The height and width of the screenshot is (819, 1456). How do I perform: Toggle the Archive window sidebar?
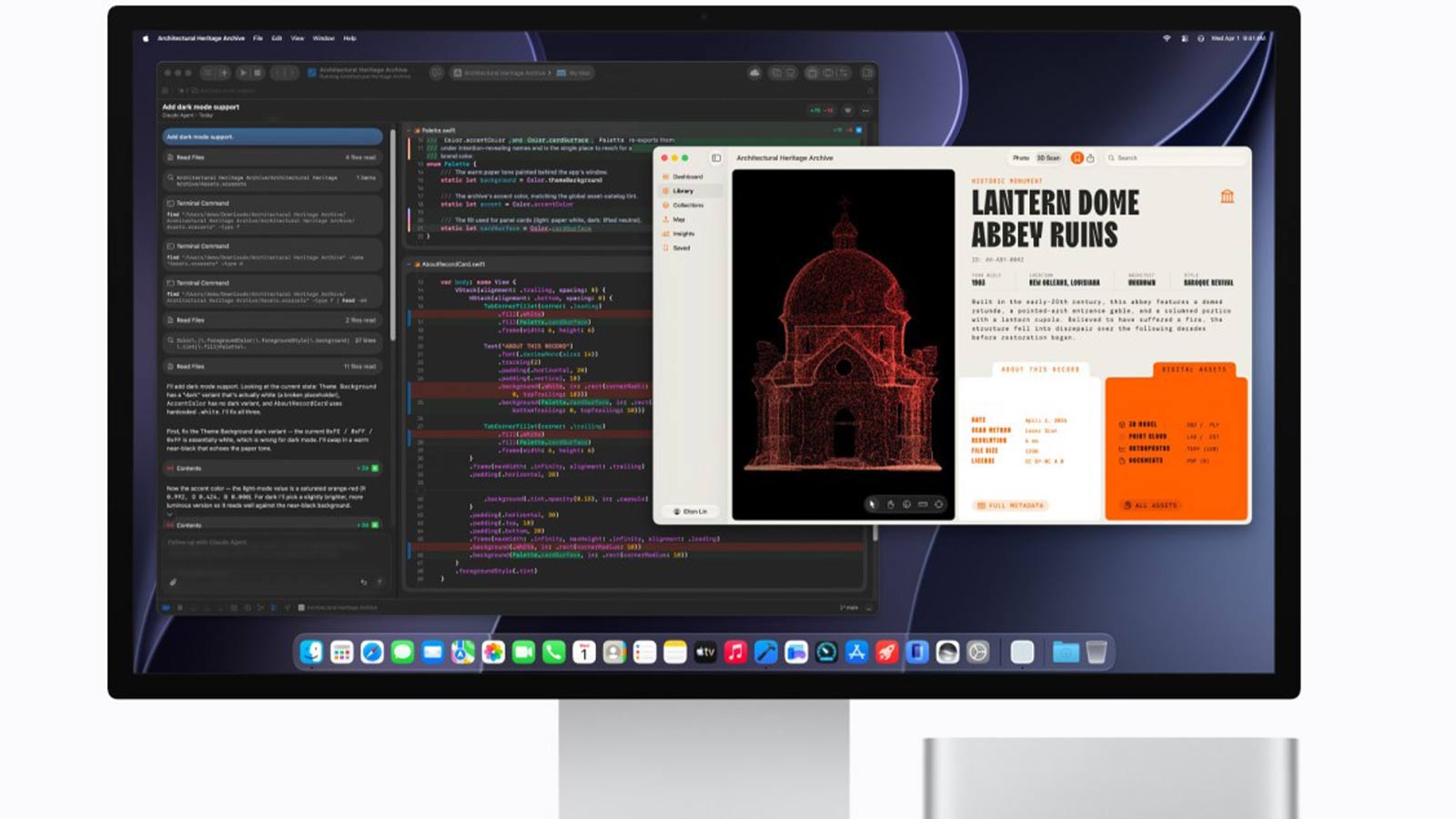716,158
